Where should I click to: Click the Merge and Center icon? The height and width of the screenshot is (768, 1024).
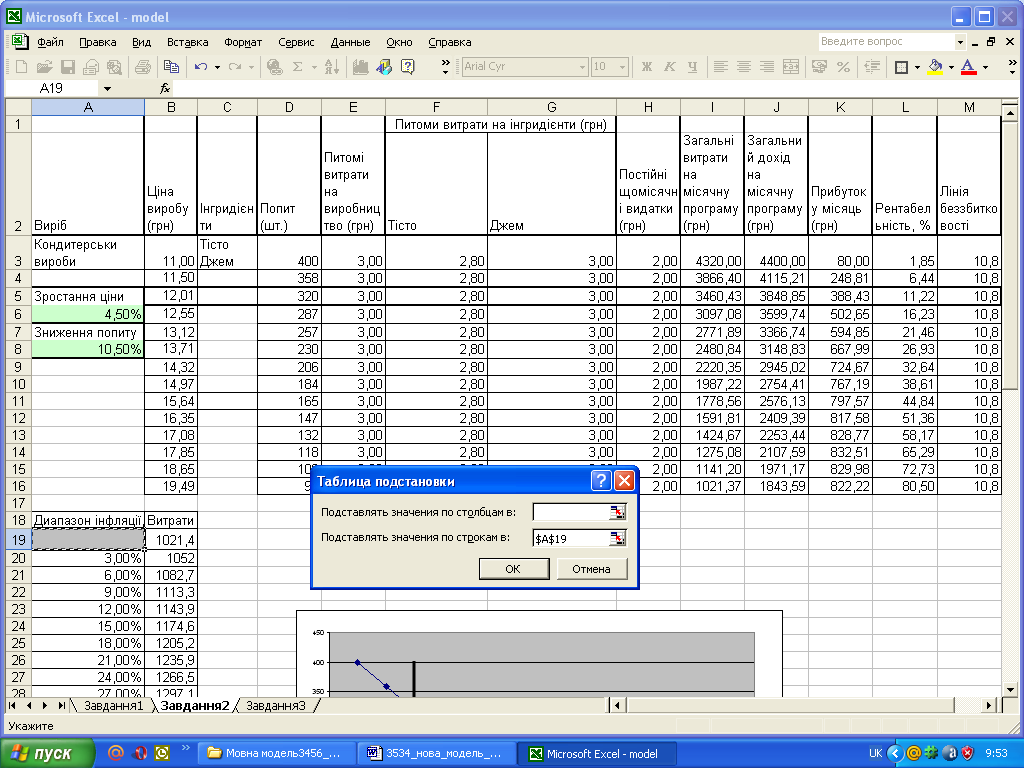click(x=791, y=67)
